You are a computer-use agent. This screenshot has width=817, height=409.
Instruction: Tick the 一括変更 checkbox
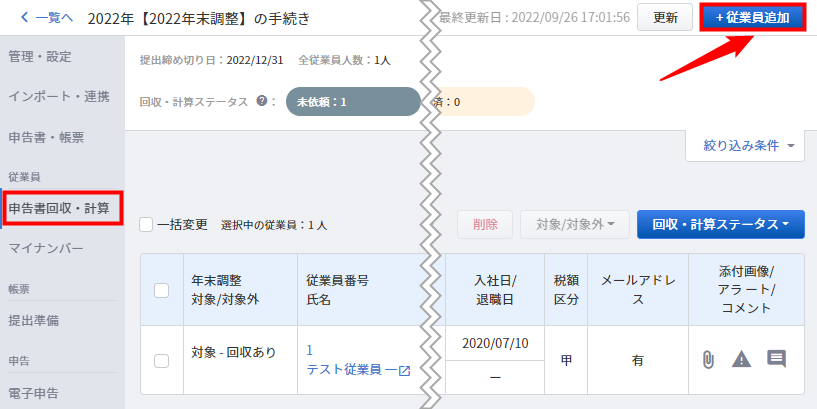pos(146,225)
